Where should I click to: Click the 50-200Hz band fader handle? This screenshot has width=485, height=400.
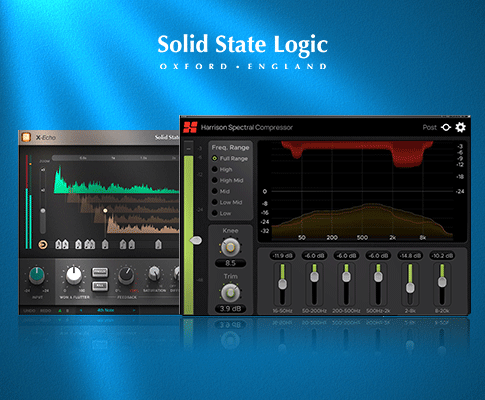314,277
